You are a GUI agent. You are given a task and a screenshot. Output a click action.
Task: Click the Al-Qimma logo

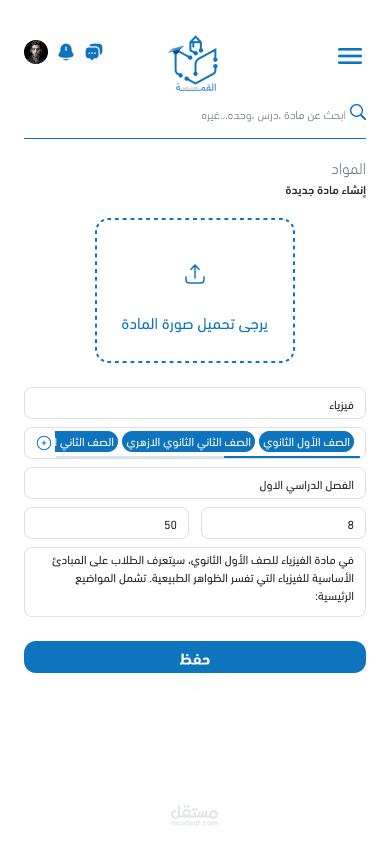point(194,64)
